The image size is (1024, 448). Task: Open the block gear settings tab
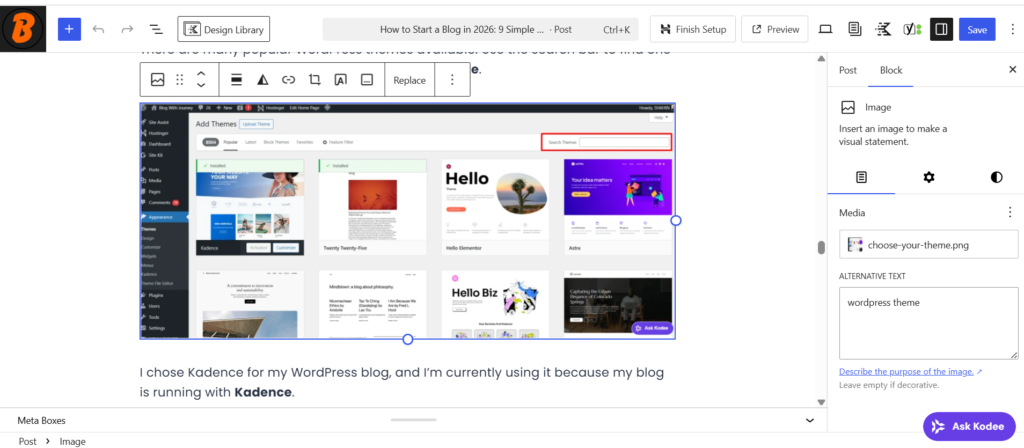click(x=929, y=177)
